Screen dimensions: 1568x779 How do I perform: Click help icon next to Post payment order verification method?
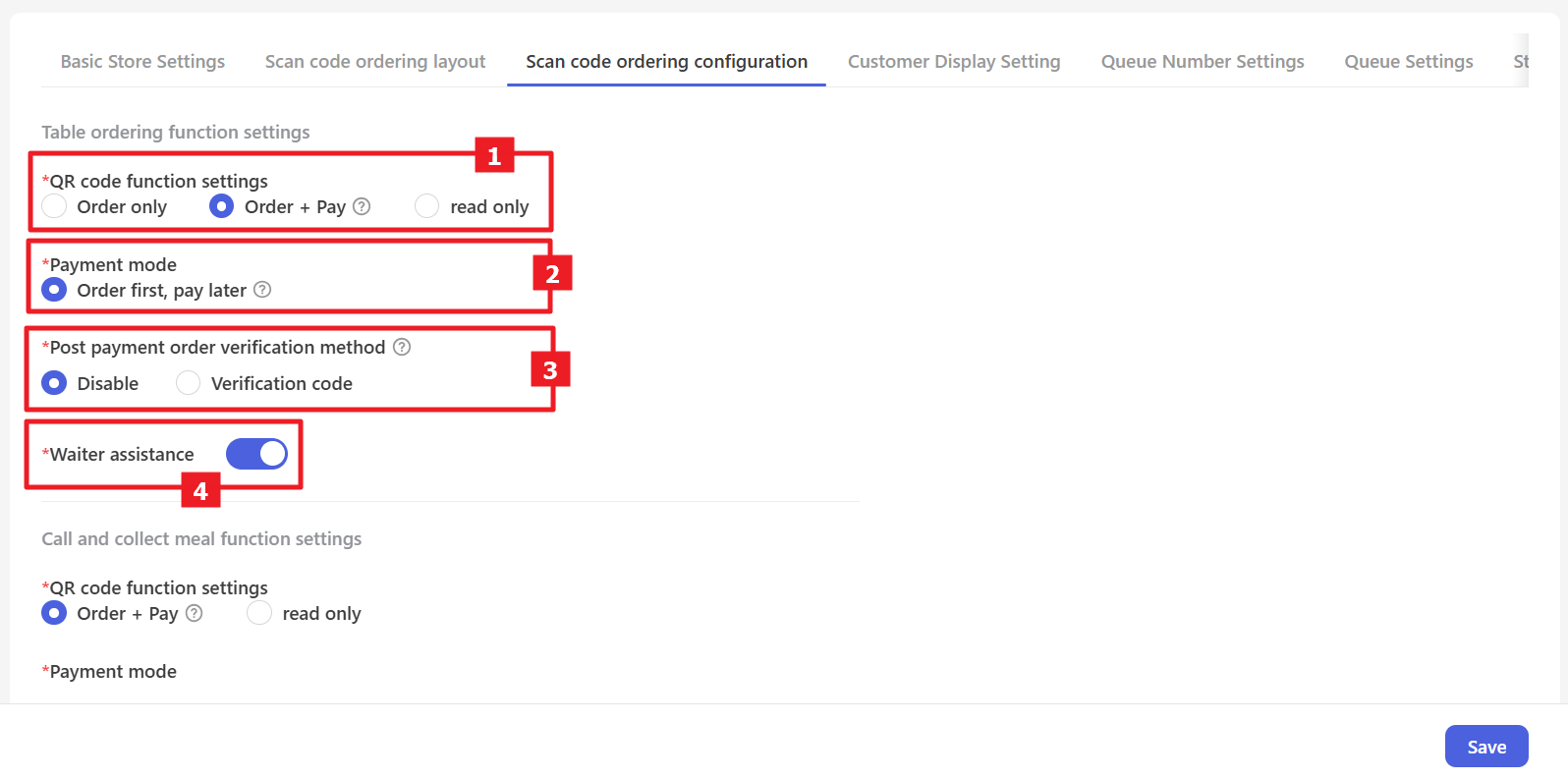point(402,347)
